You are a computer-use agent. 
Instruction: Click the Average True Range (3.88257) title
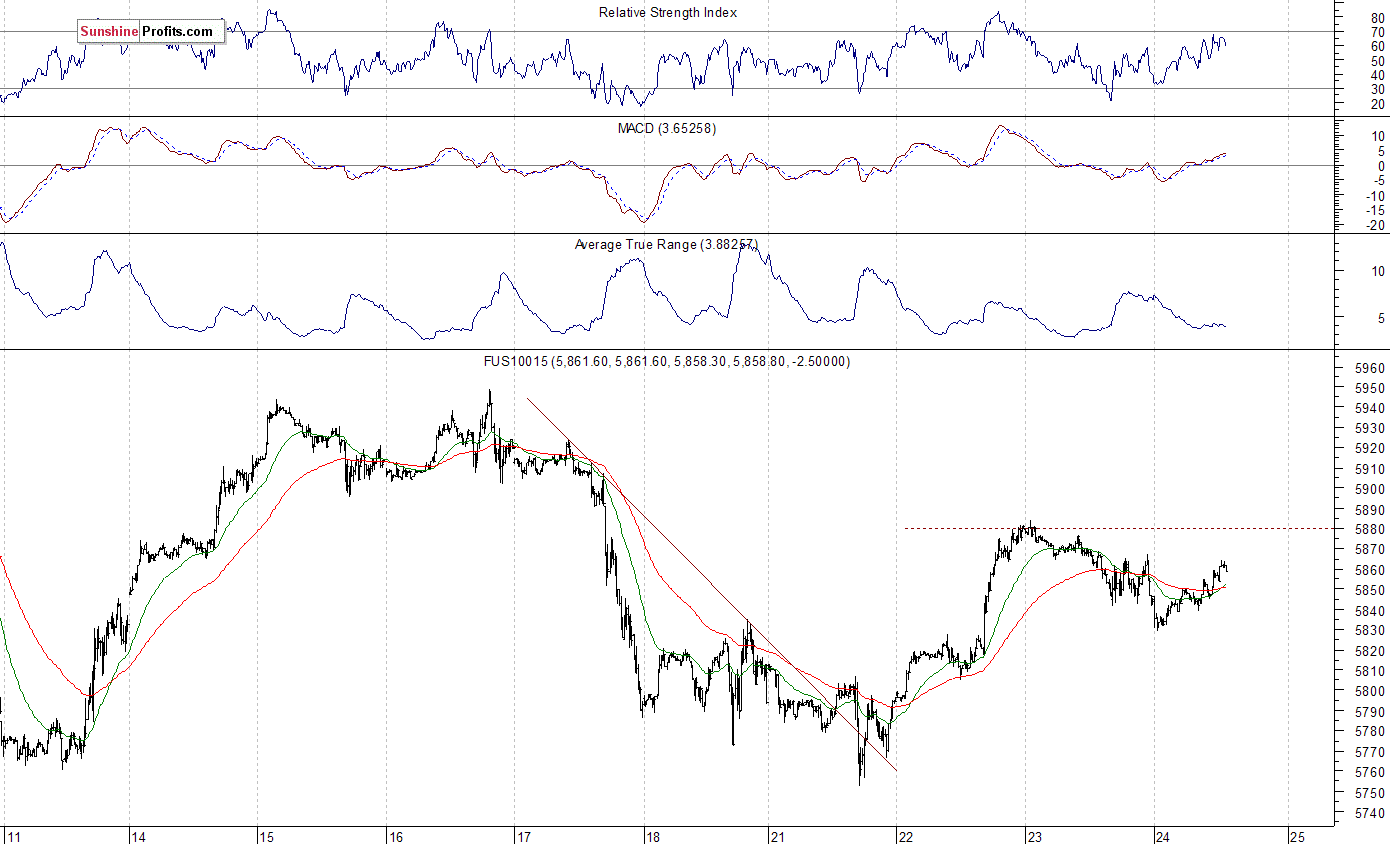click(666, 245)
